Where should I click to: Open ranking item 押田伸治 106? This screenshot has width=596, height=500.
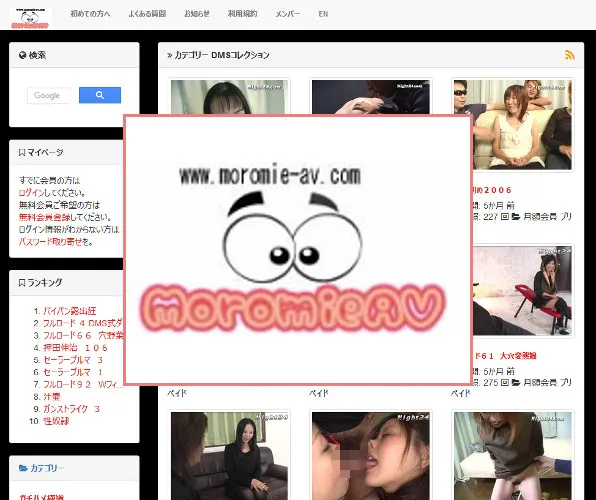(x=75, y=348)
